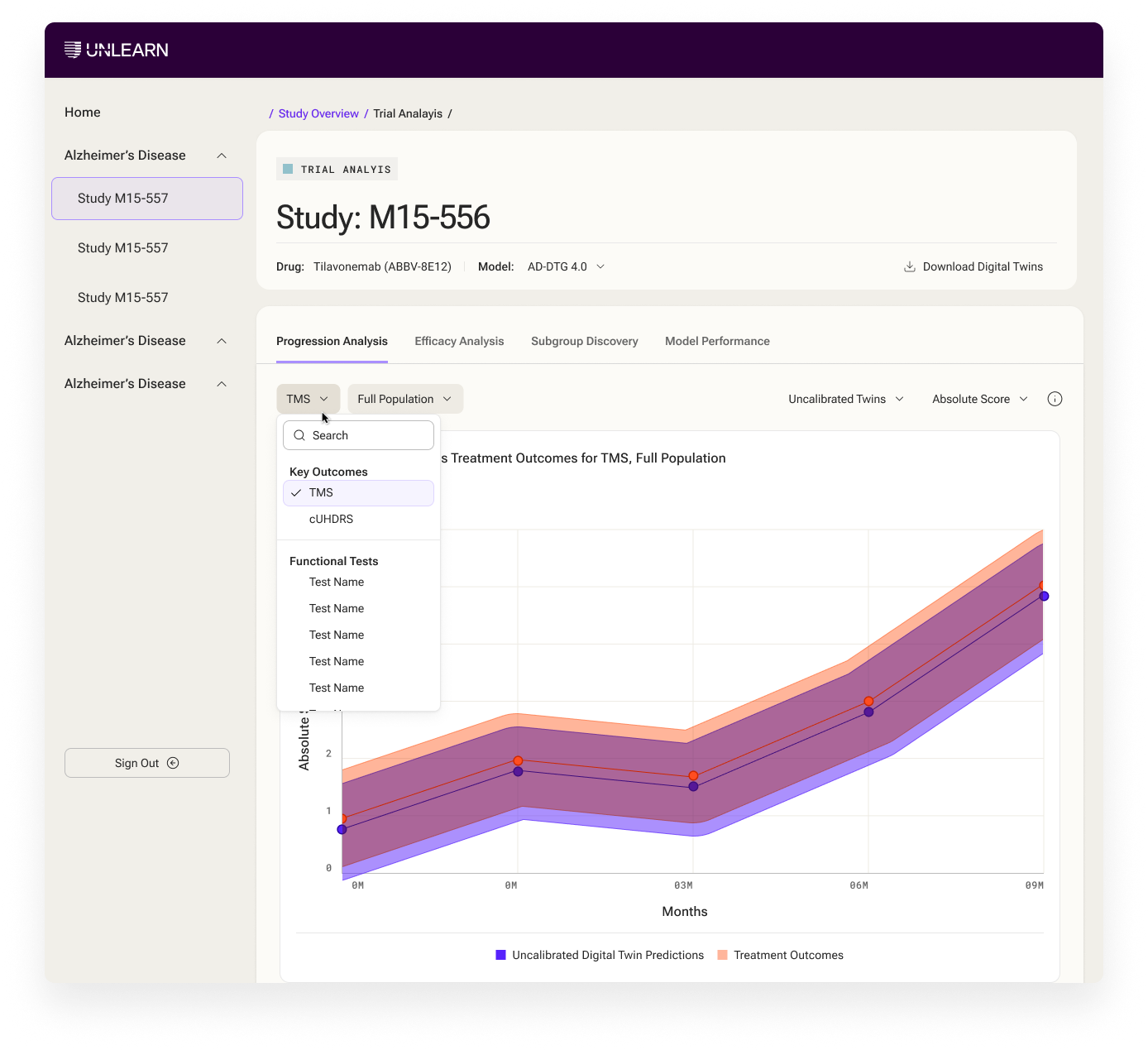
Task: Click the Search field in outcomes dropdown
Action: pos(358,435)
